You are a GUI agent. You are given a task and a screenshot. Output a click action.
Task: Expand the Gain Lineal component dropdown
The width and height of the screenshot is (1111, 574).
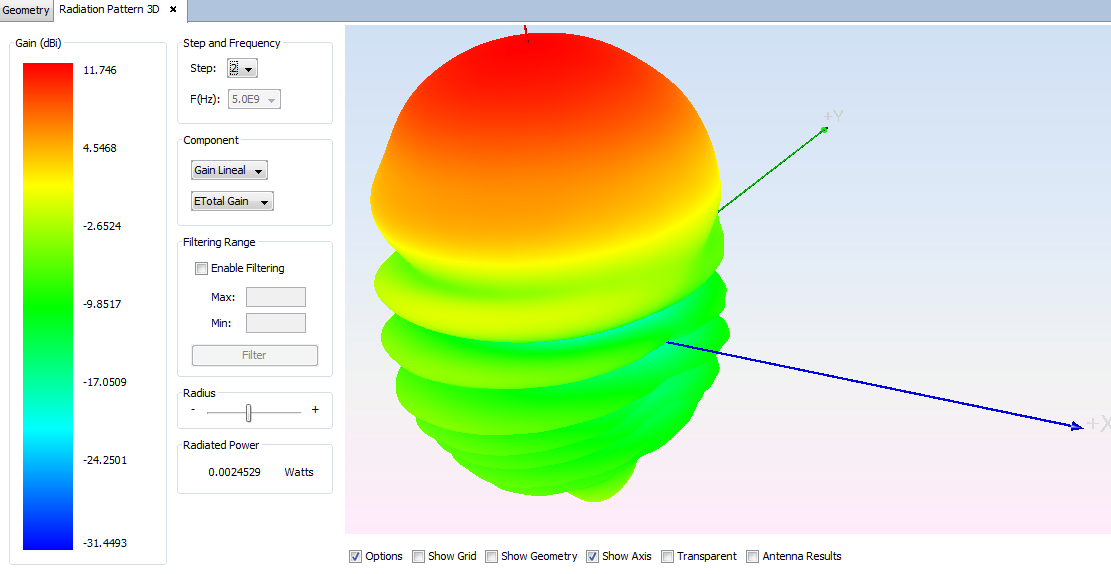229,171
